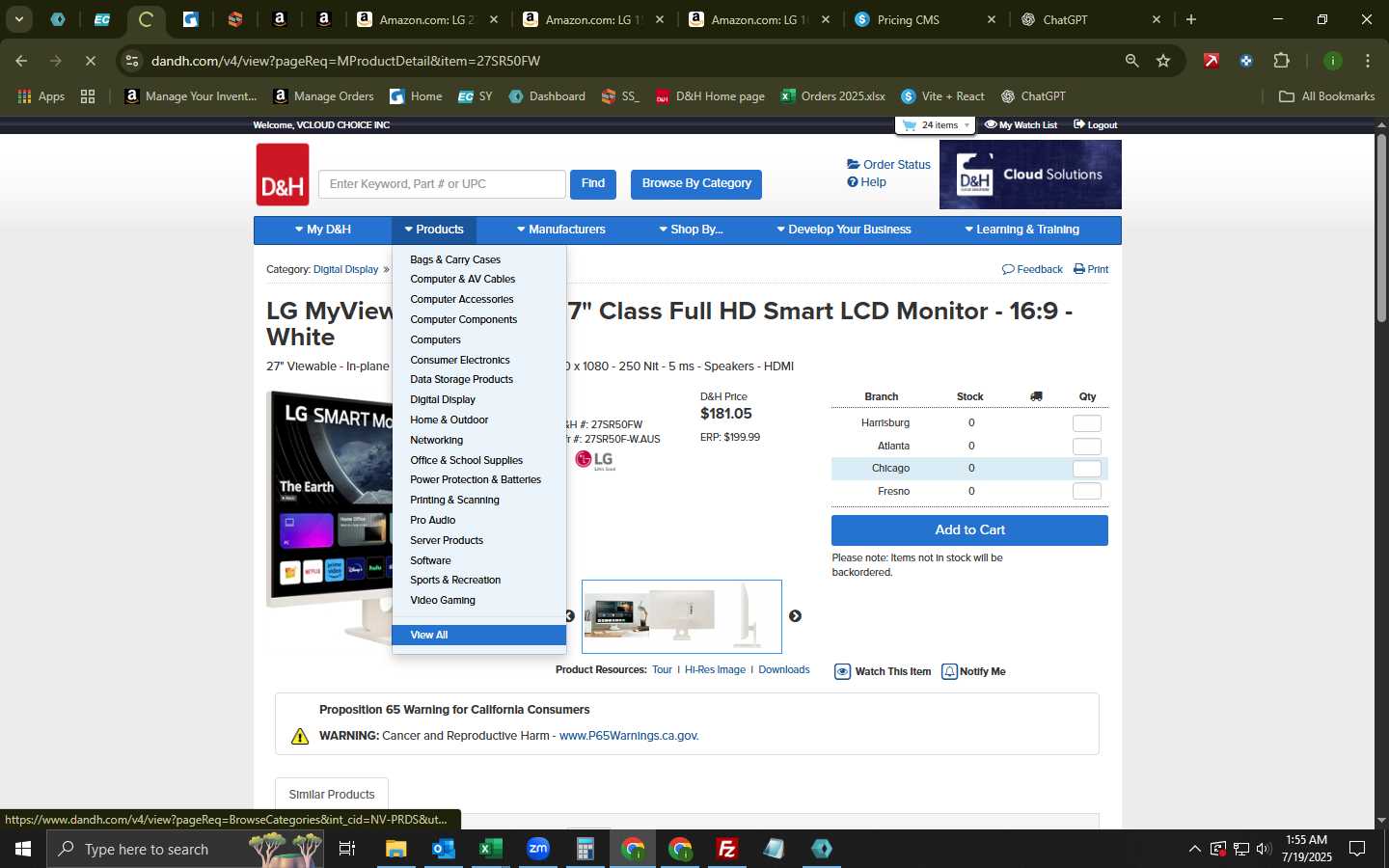Open the Calculator taskbar icon
Viewport: 1389px width, 868px height.
(586, 849)
